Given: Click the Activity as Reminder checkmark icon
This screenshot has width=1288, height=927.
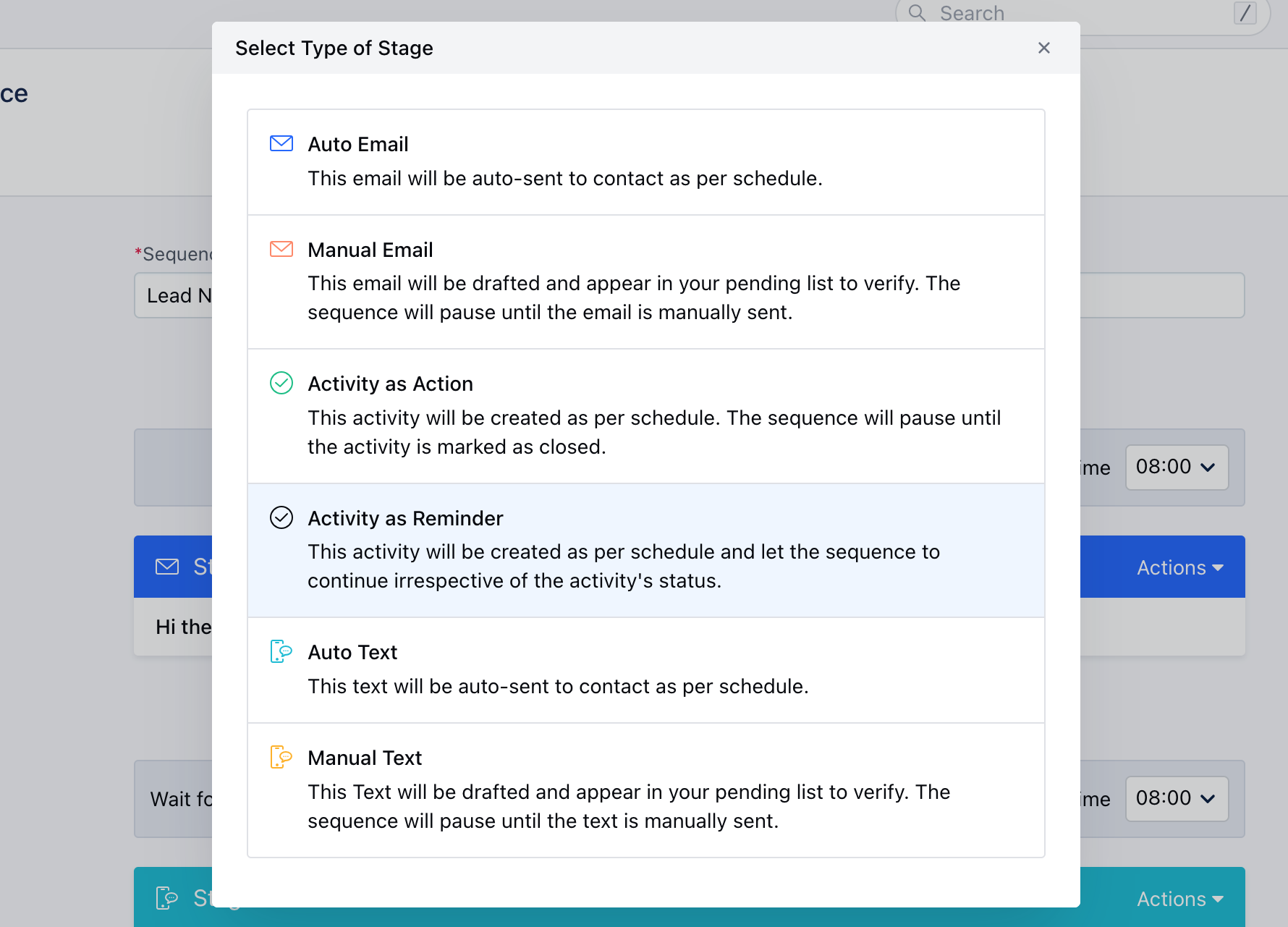Looking at the screenshot, I should pyautogui.click(x=281, y=517).
